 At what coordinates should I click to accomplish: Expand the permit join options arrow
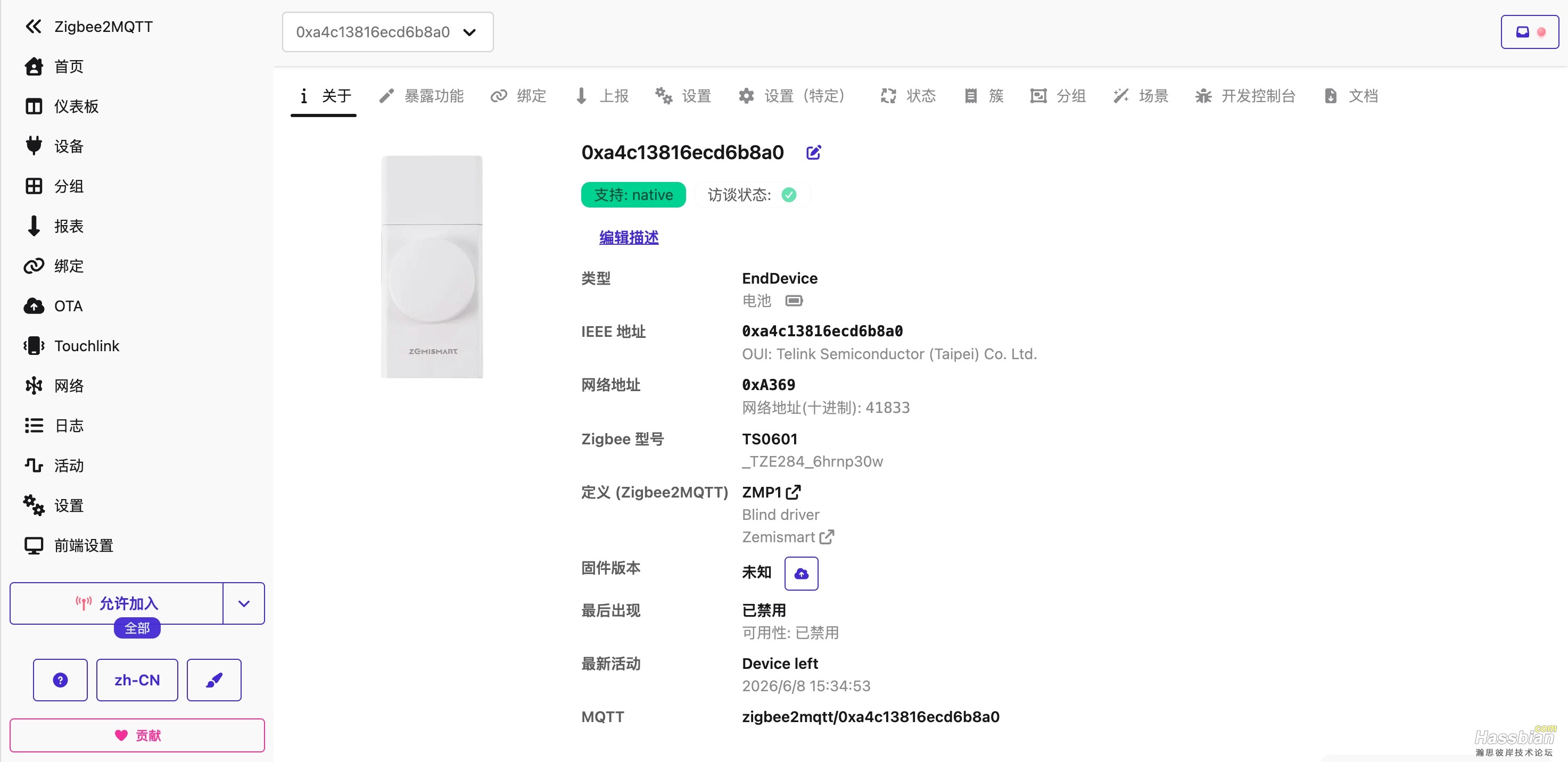243,603
